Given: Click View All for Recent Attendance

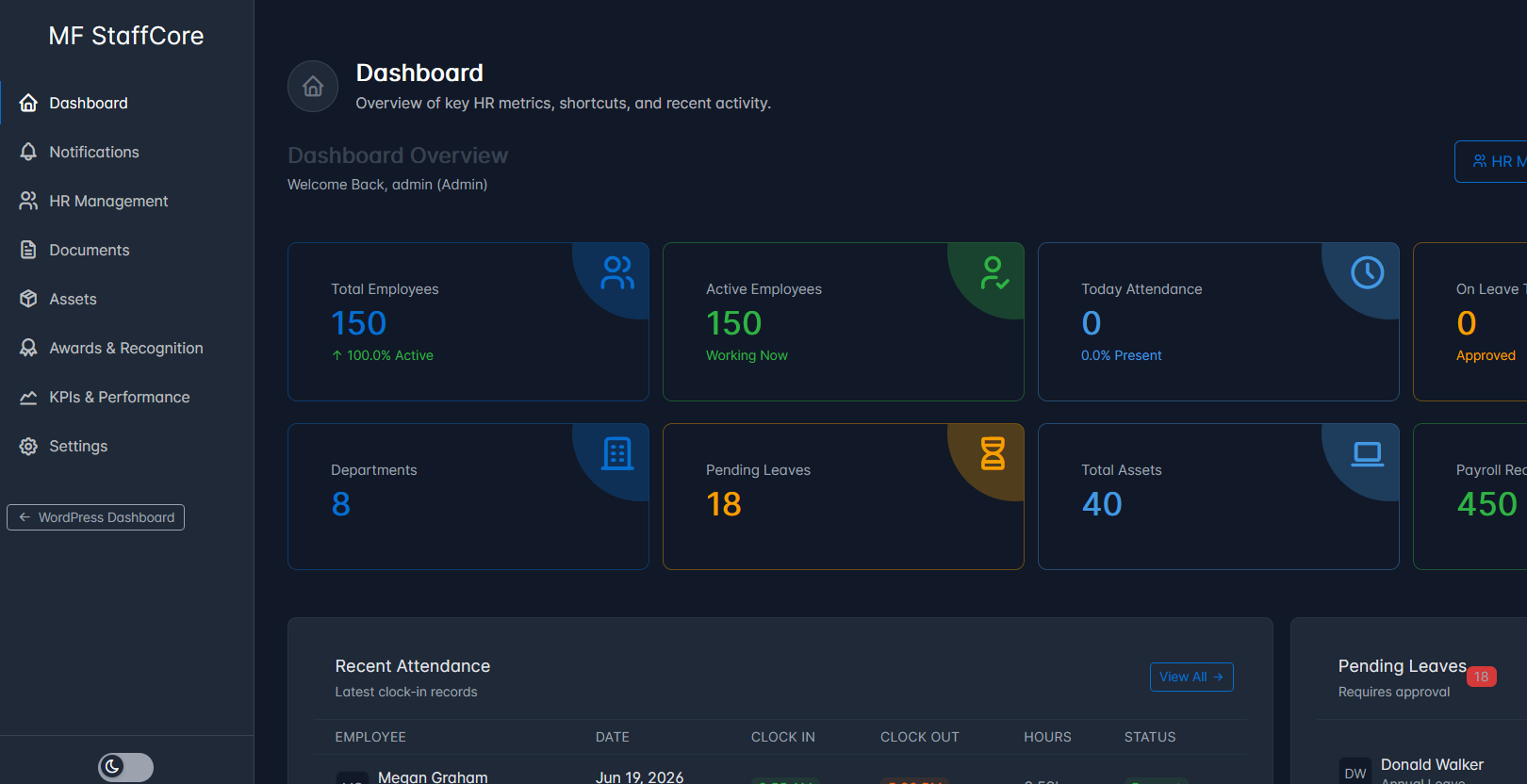Looking at the screenshot, I should (1191, 677).
